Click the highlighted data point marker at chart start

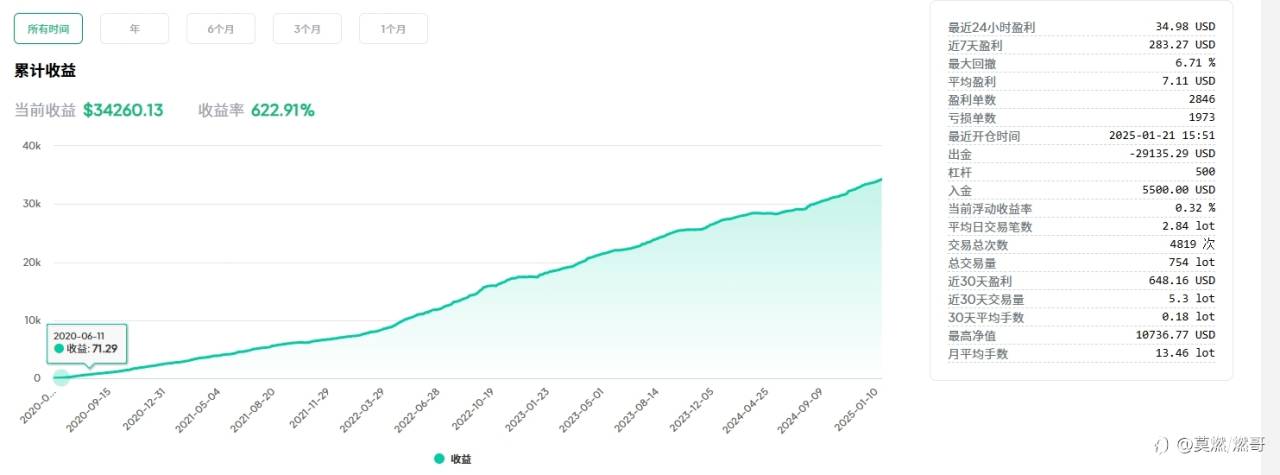pos(61,378)
